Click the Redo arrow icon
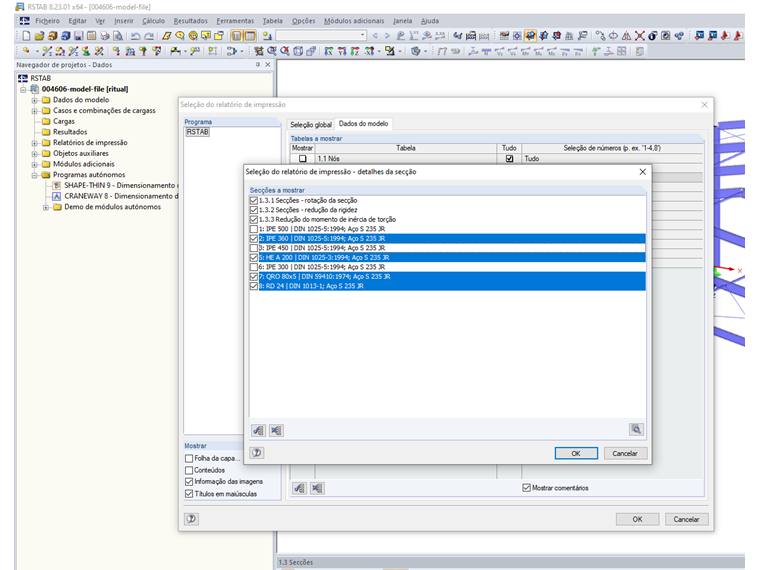Image resolution: width=760 pixels, height=570 pixels. click(x=149, y=36)
